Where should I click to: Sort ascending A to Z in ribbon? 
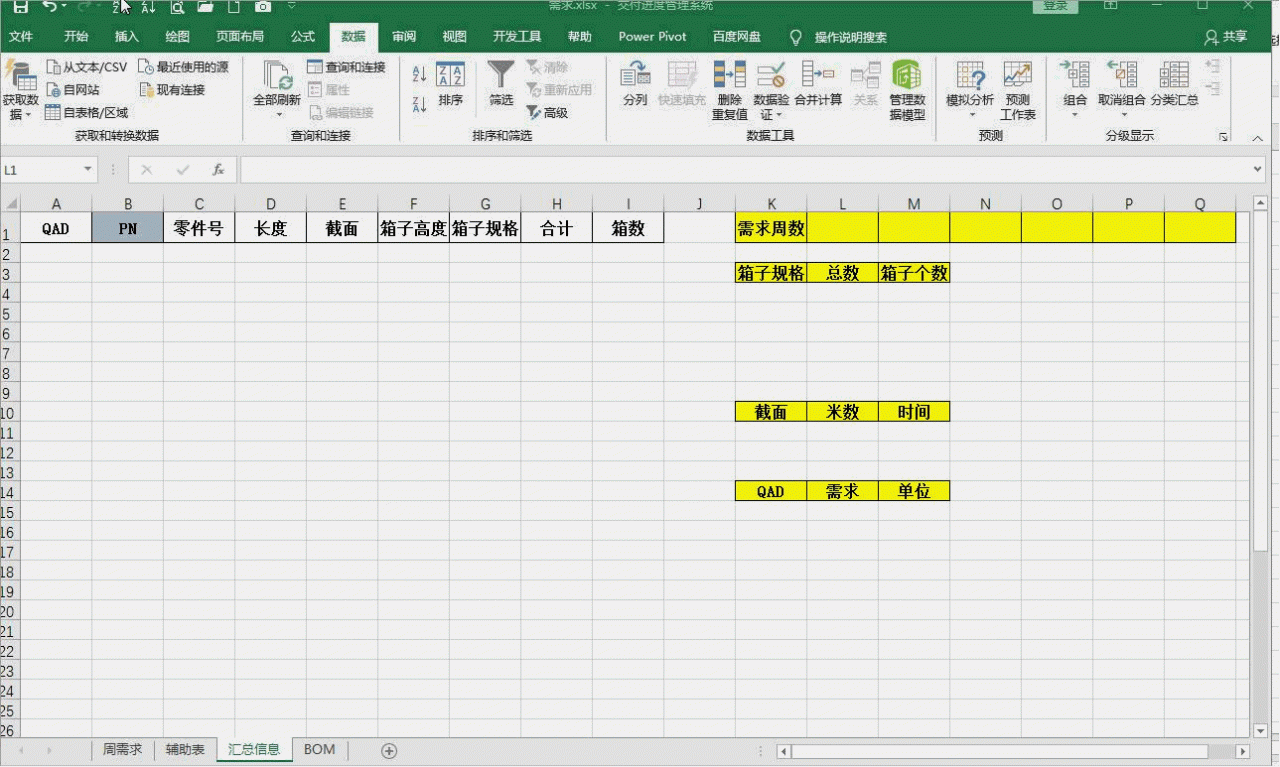(419, 75)
